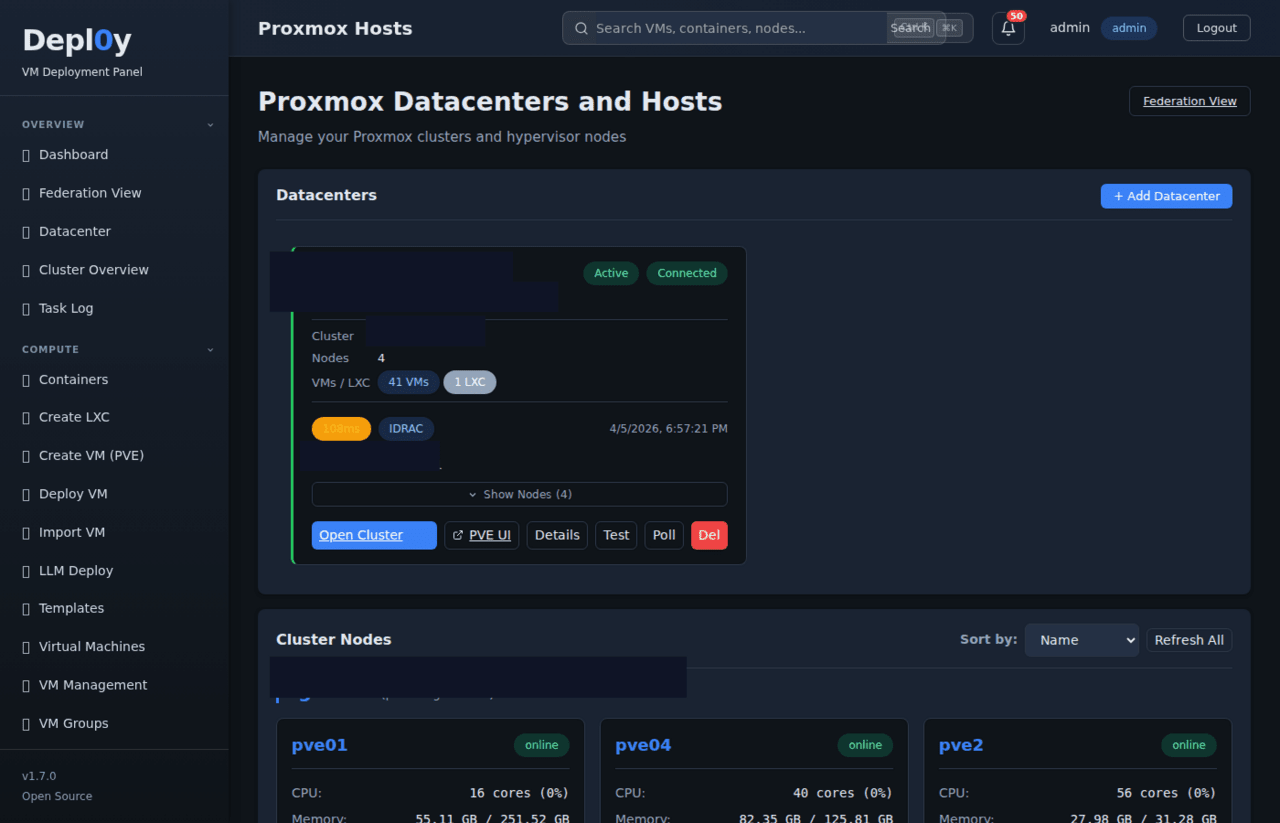Click pve04 online status badge

[x=865, y=745]
